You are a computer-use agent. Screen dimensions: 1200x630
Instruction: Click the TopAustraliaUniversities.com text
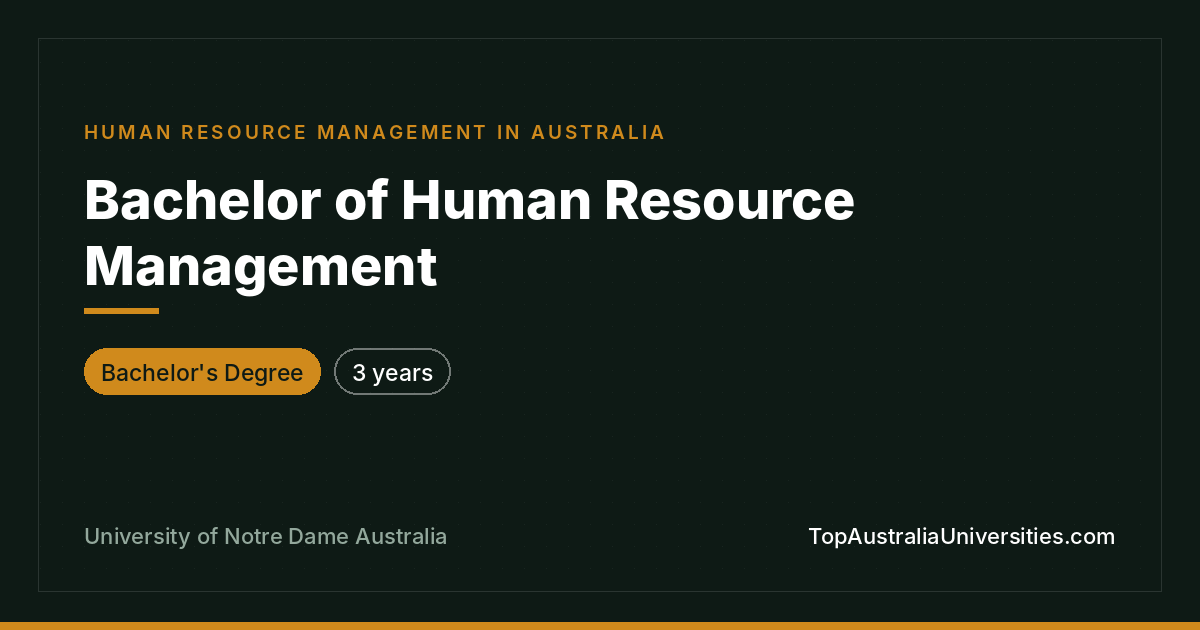pyautogui.click(x=961, y=536)
